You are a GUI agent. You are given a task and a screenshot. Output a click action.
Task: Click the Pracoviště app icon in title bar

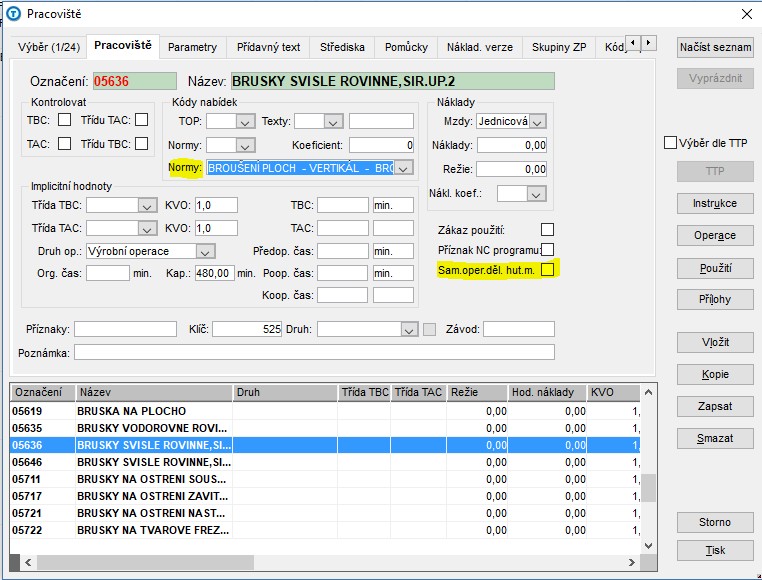click(13, 14)
